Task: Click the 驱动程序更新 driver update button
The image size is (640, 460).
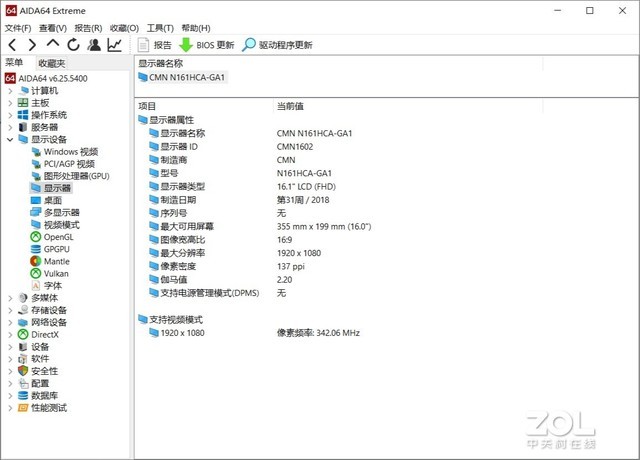Action: [x=277, y=45]
